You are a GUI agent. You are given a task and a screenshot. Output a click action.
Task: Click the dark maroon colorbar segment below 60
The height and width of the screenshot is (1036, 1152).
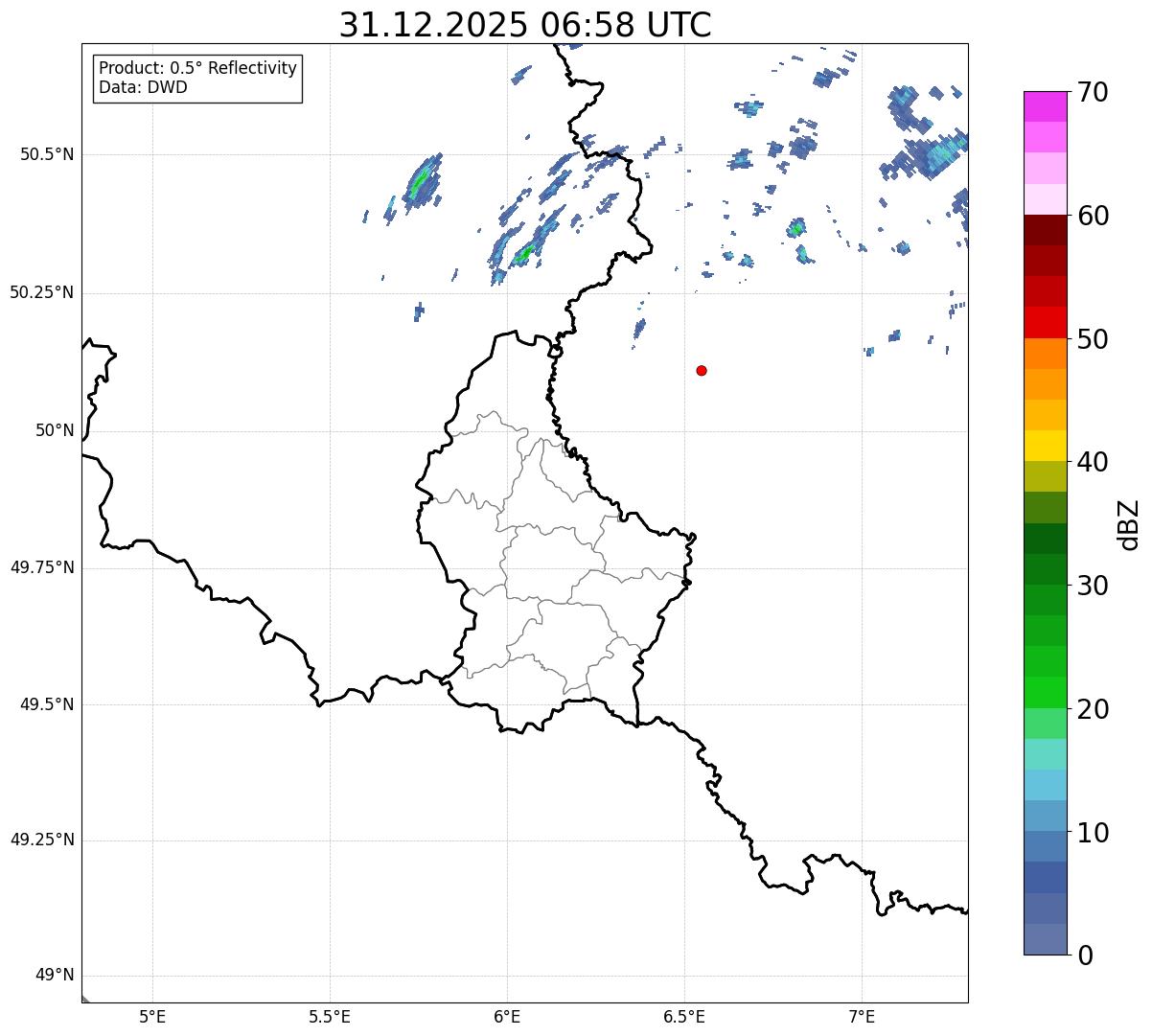tap(1045, 230)
